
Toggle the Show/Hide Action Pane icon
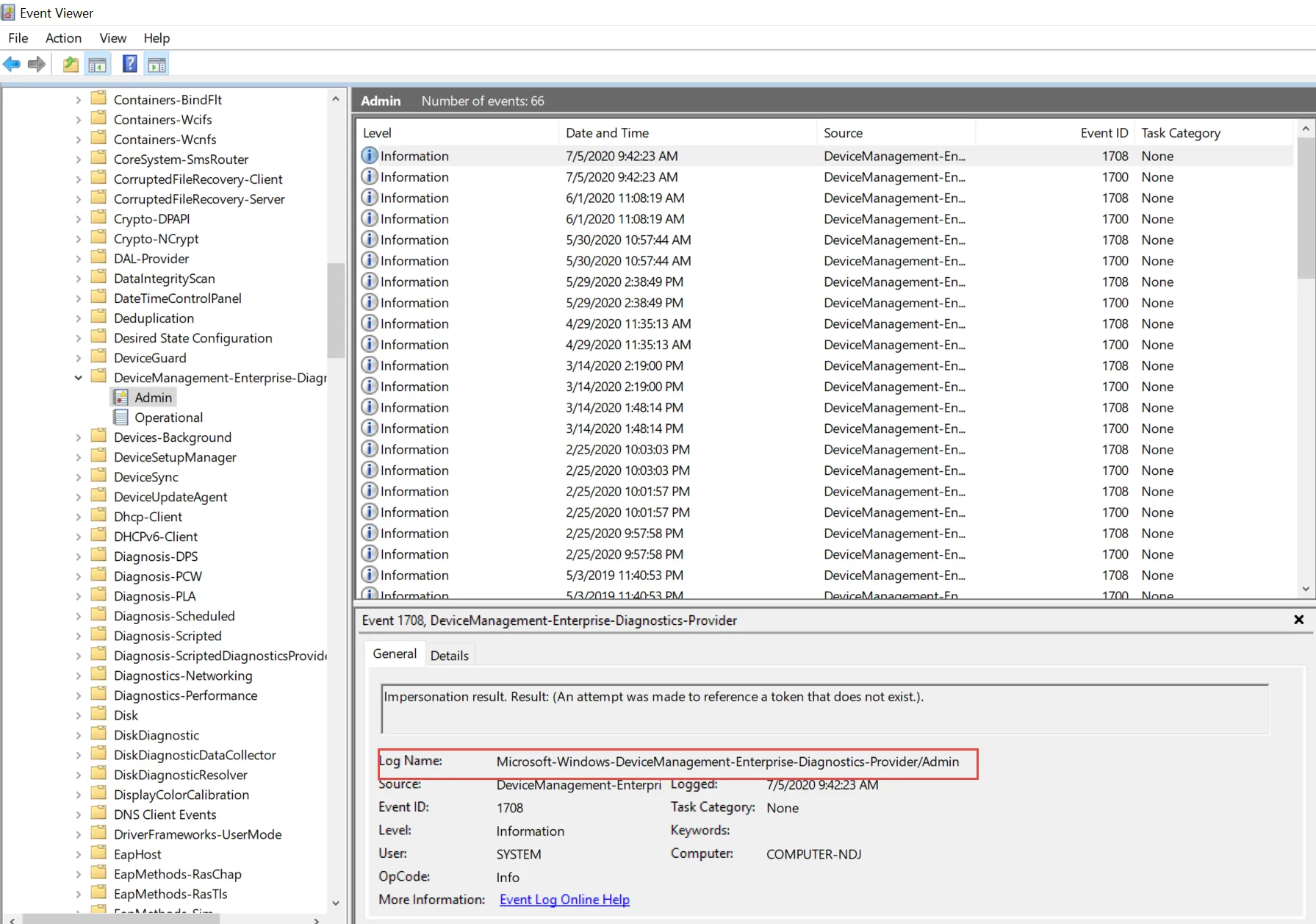click(157, 65)
